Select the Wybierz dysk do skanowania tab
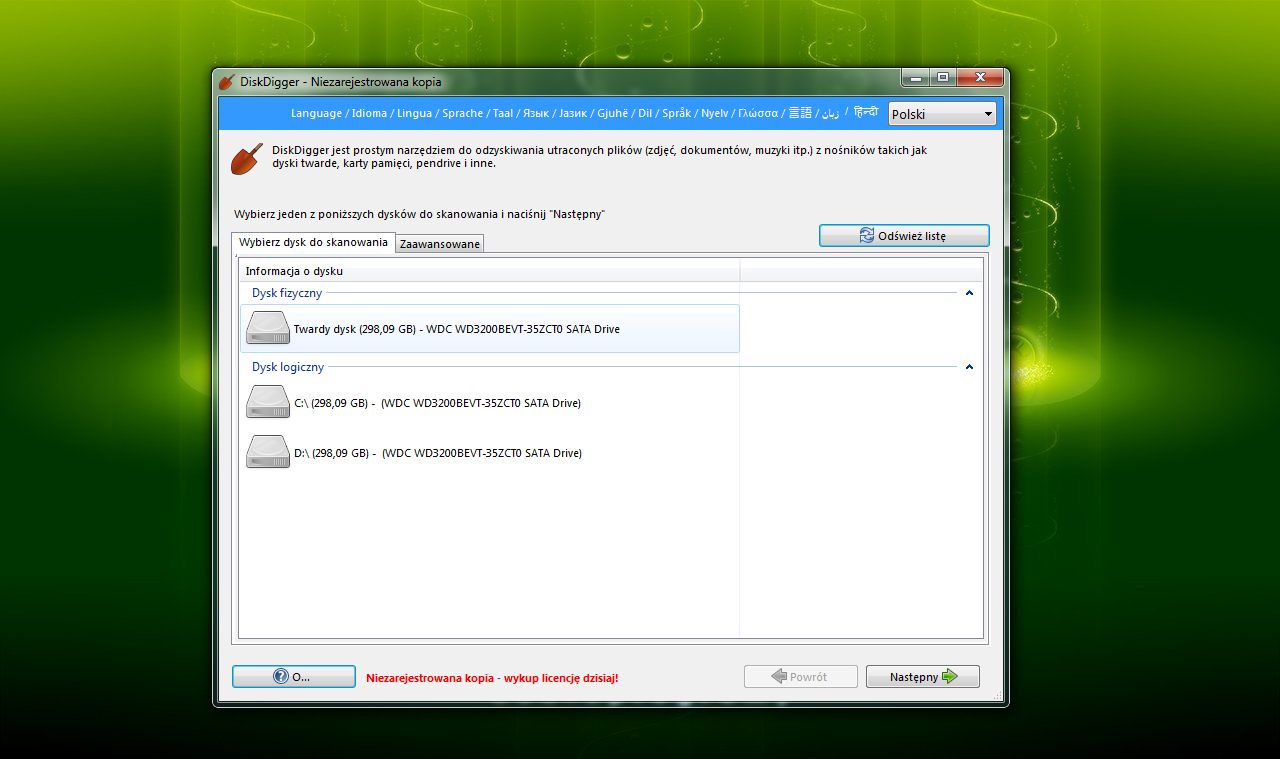The image size is (1280, 759). coord(313,242)
